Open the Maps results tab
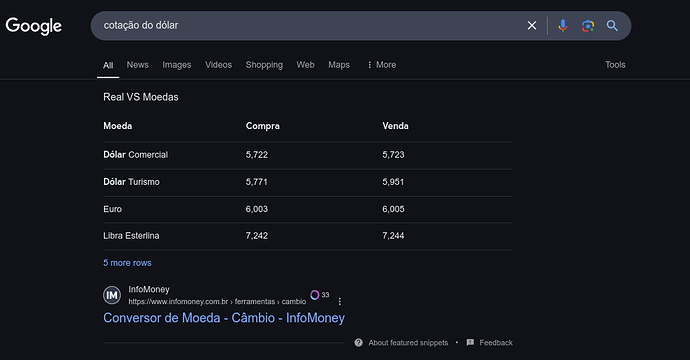Viewport: 690px width, 360px height. [339, 65]
